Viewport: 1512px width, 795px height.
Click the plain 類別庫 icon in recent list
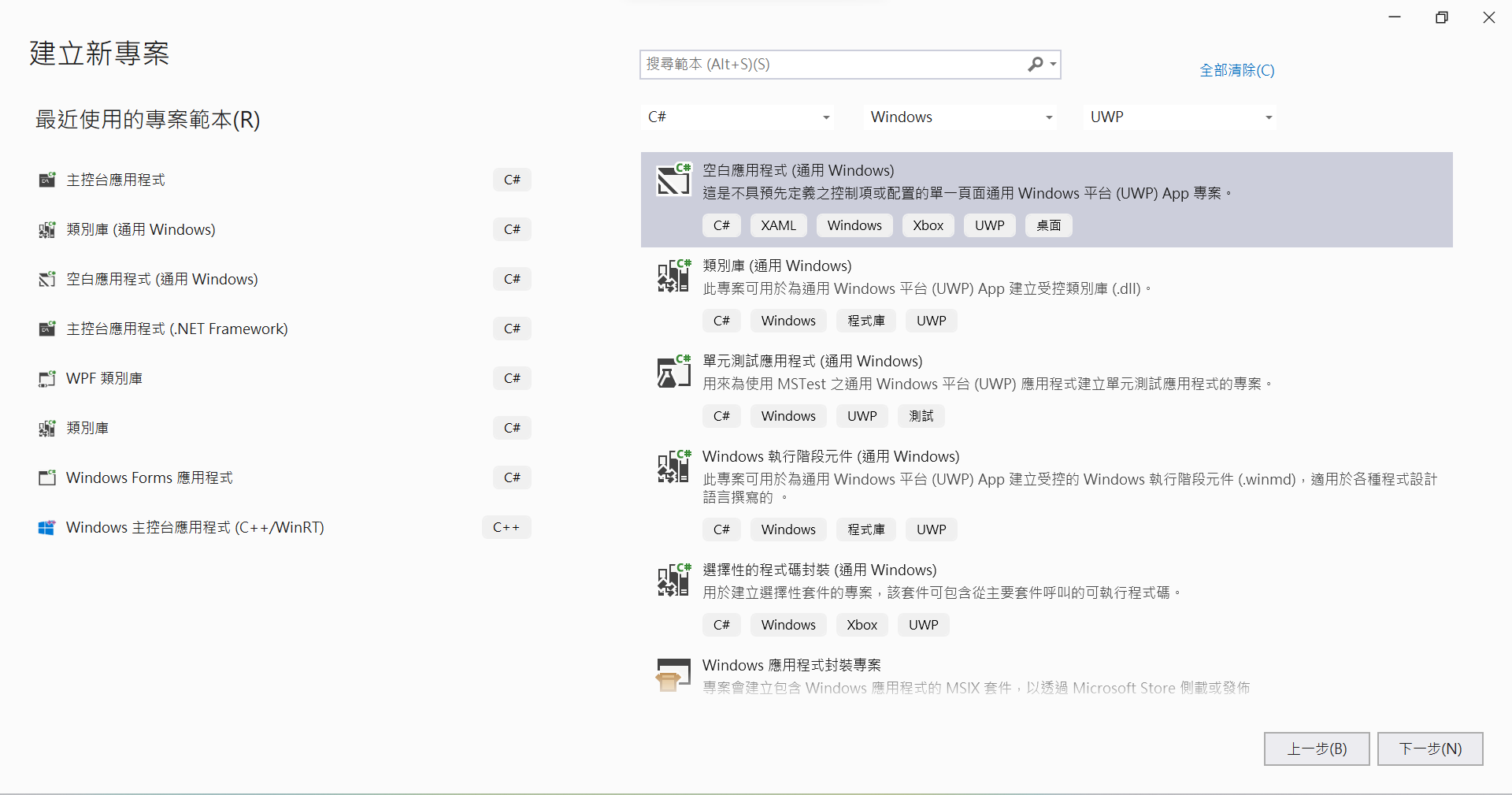coord(47,428)
